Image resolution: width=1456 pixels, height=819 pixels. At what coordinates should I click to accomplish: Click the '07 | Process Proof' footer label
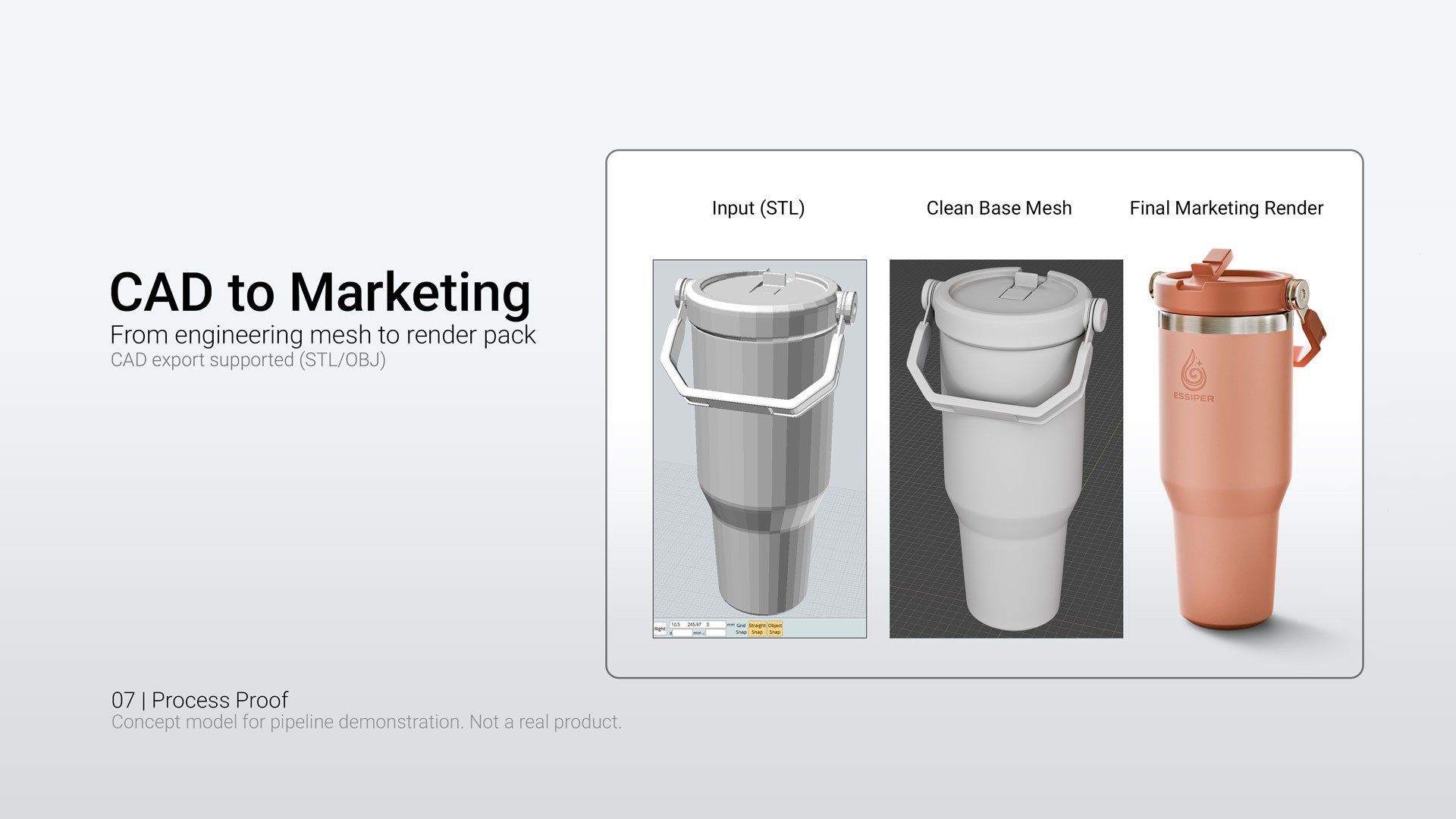tap(199, 699)
